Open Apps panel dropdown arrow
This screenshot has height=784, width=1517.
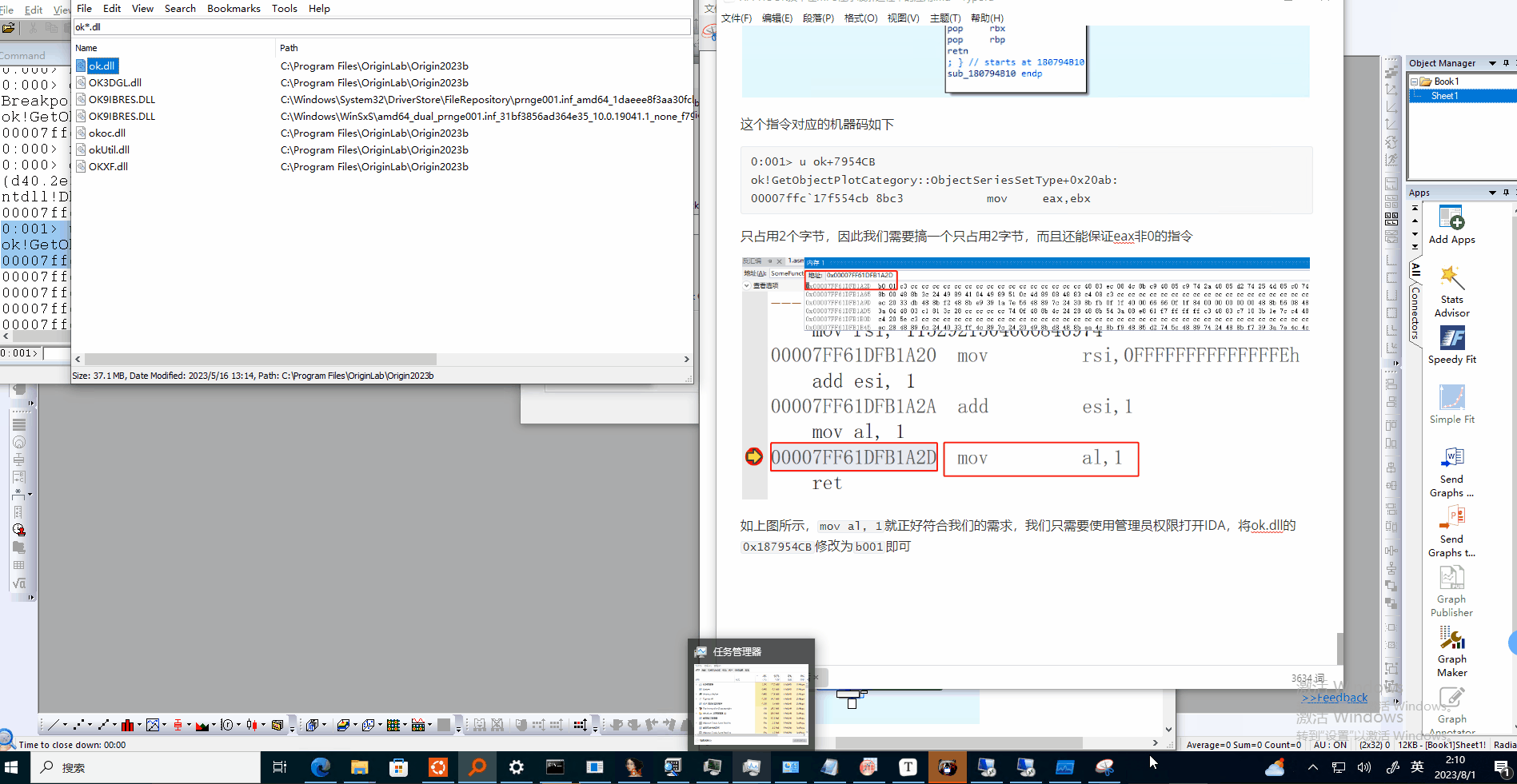1492,193
